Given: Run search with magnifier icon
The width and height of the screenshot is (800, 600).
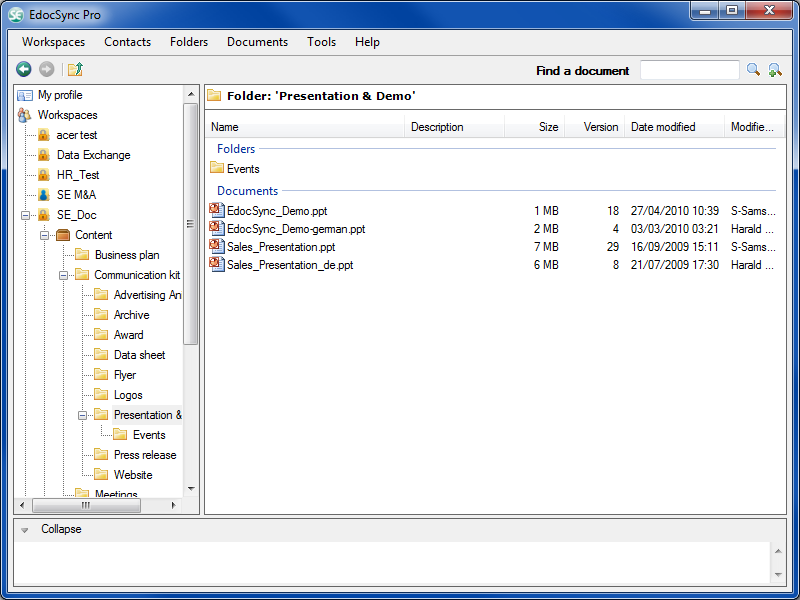Looking at the screenshot, I should pos(753,70).
